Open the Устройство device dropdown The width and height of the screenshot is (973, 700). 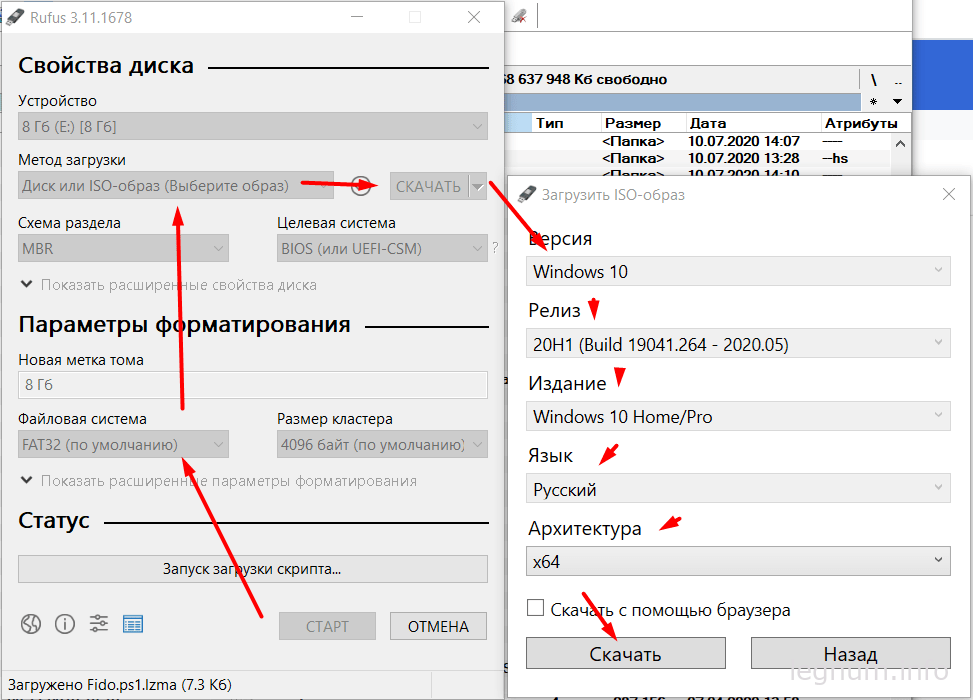click(253, 126)
